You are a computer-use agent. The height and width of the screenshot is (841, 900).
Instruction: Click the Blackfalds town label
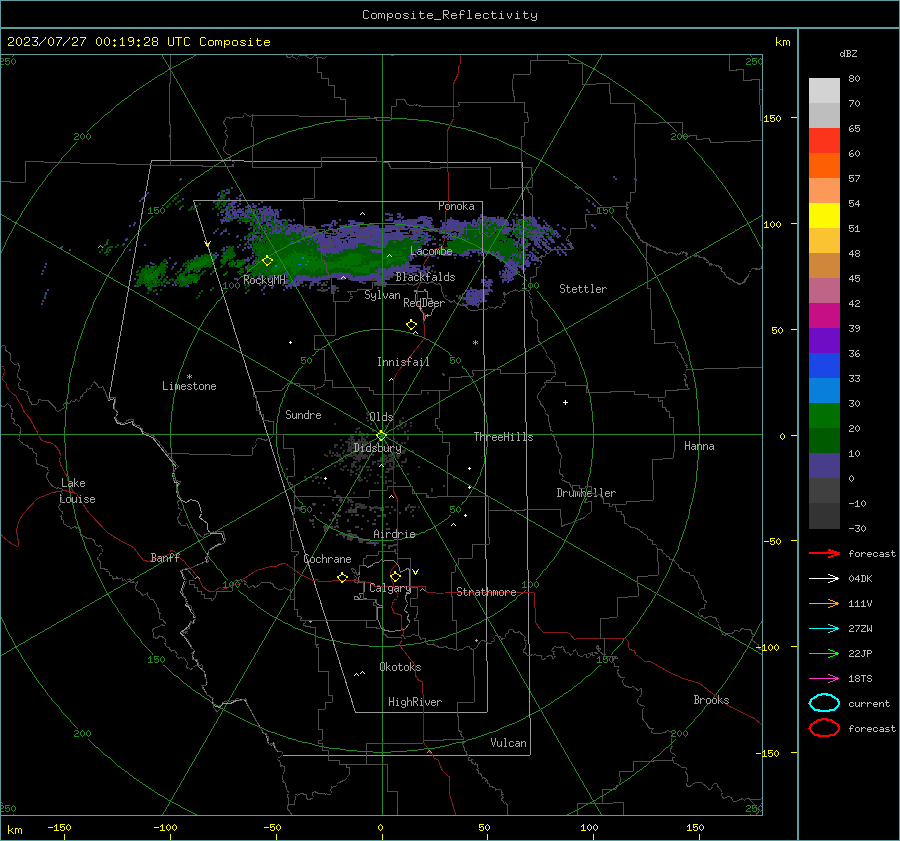(x=425, y=277)
